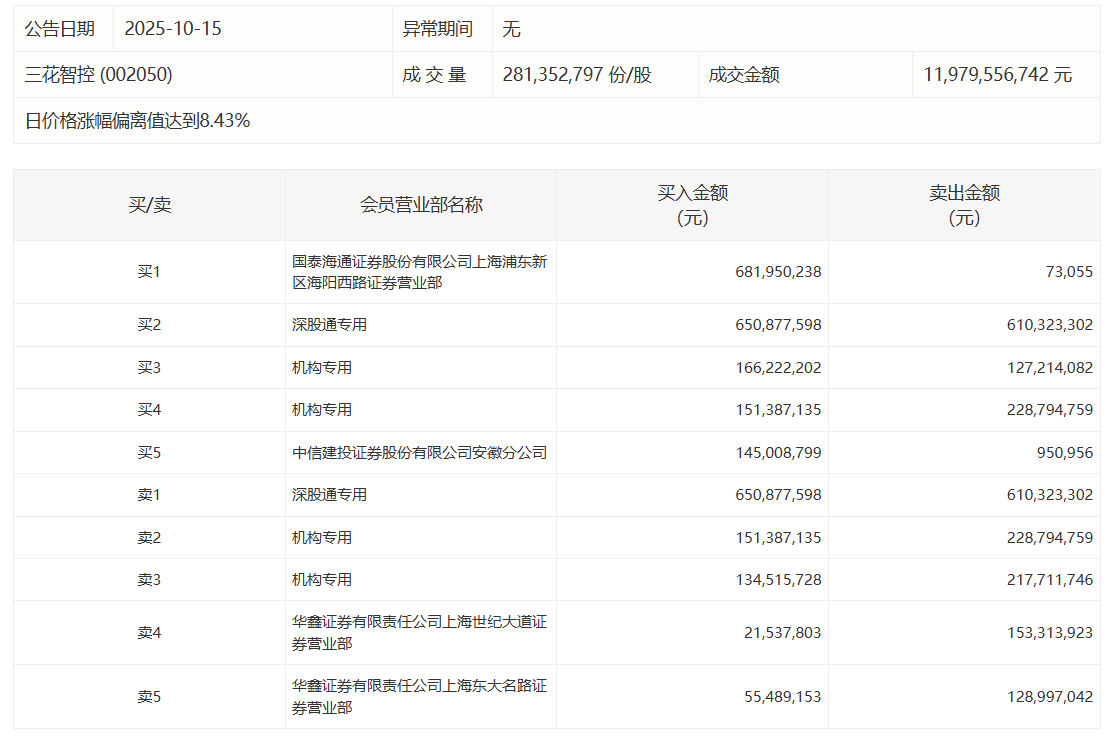Click the stock name 三花智控 (002050)
Viewport: 1106px width, 738px height.
[x=99, y=75]
